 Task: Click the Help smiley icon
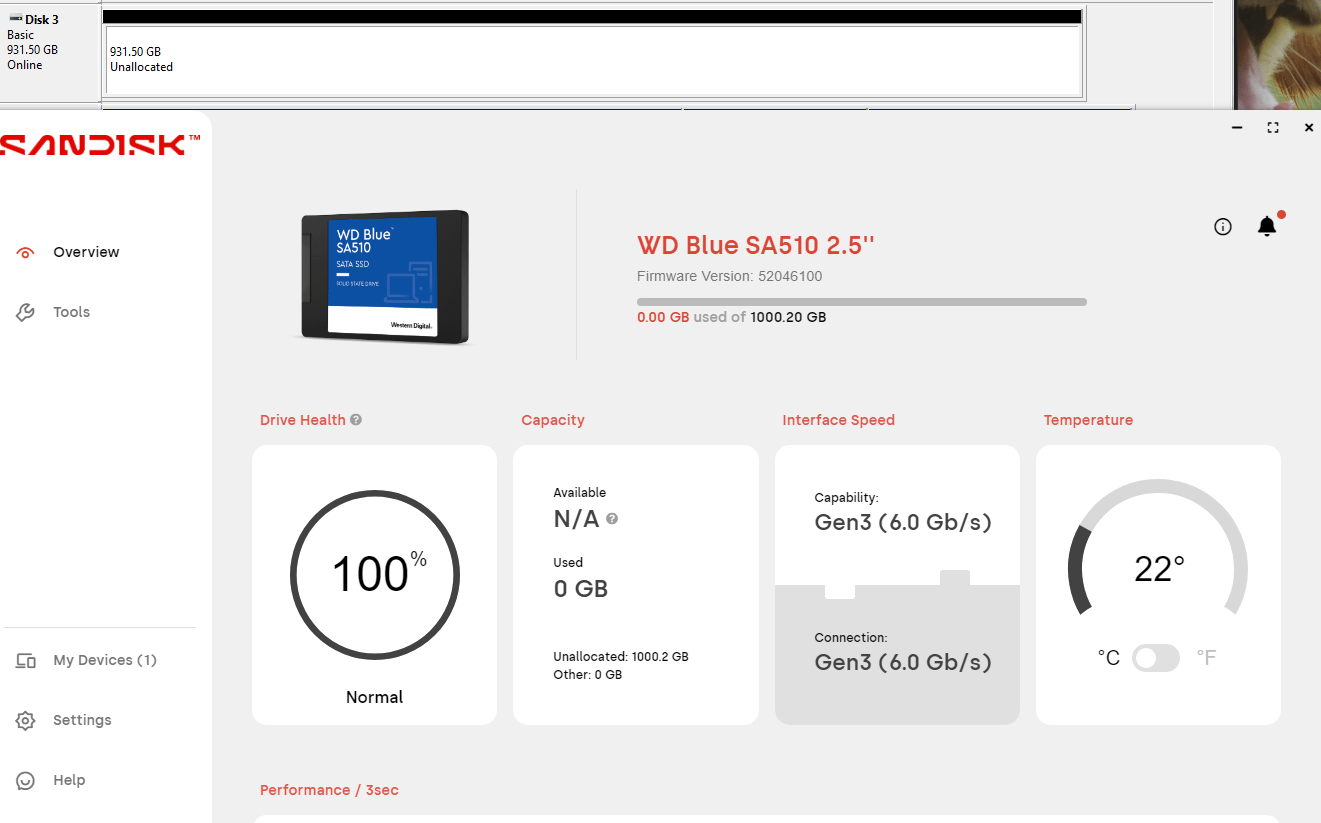coord(26,780)
